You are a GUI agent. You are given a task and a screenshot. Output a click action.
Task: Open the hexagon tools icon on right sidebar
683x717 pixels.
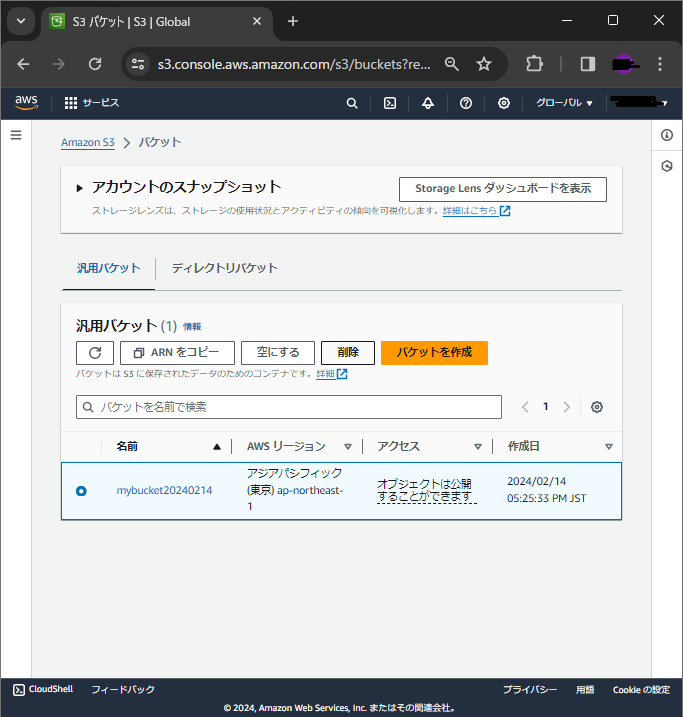point(667,166)
